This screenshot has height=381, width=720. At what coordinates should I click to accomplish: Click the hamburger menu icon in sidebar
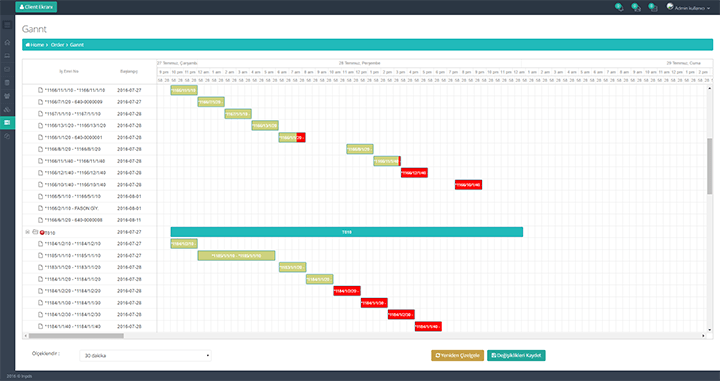[7, 25]
